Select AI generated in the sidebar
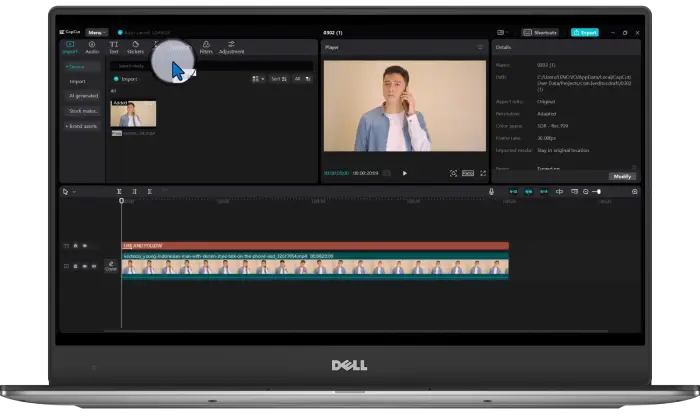Screen dimensions: 700x417 click(x=83, y=96)
